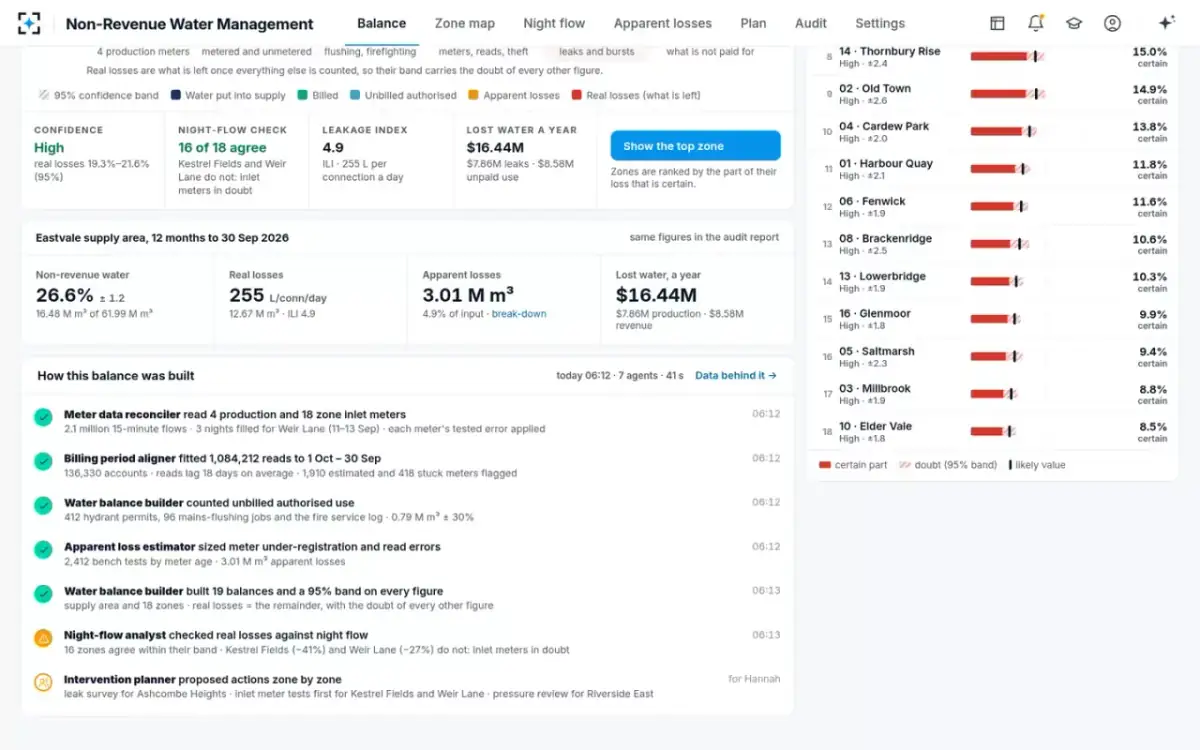Click the Confidence 'High' value
The height and width of the screenshot is (750, 1200).
(49, 147)
